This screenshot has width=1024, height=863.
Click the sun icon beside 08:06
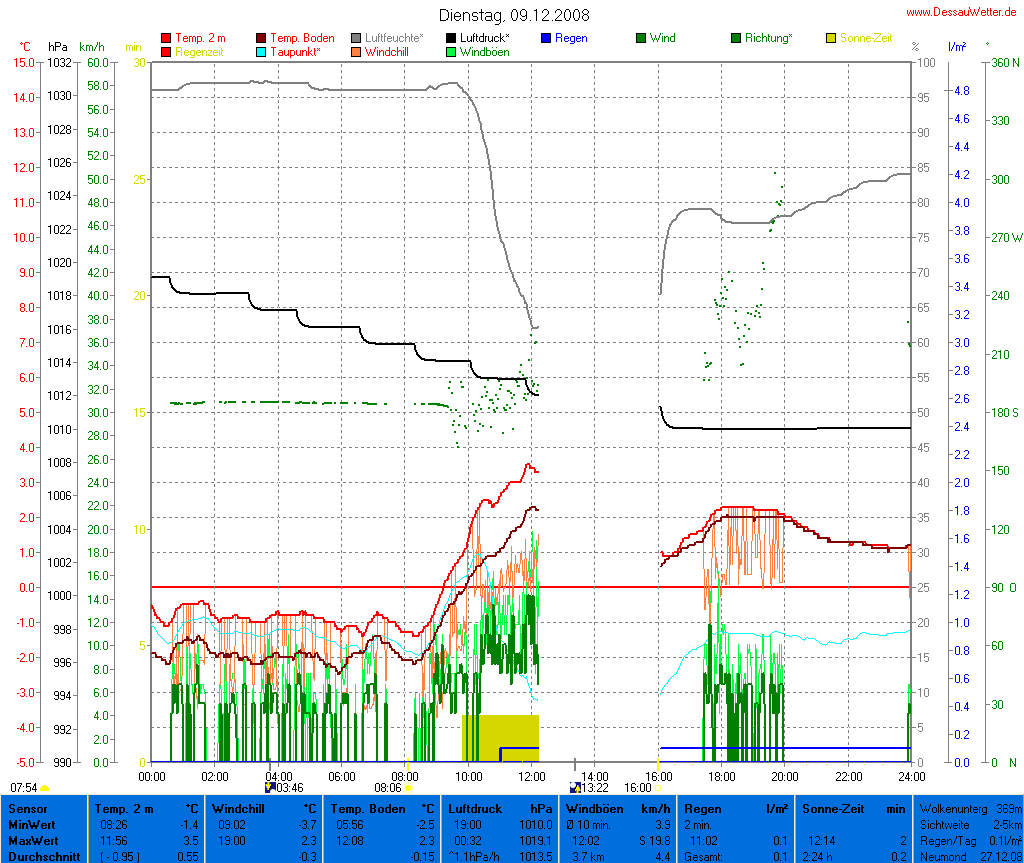point(408,788)
